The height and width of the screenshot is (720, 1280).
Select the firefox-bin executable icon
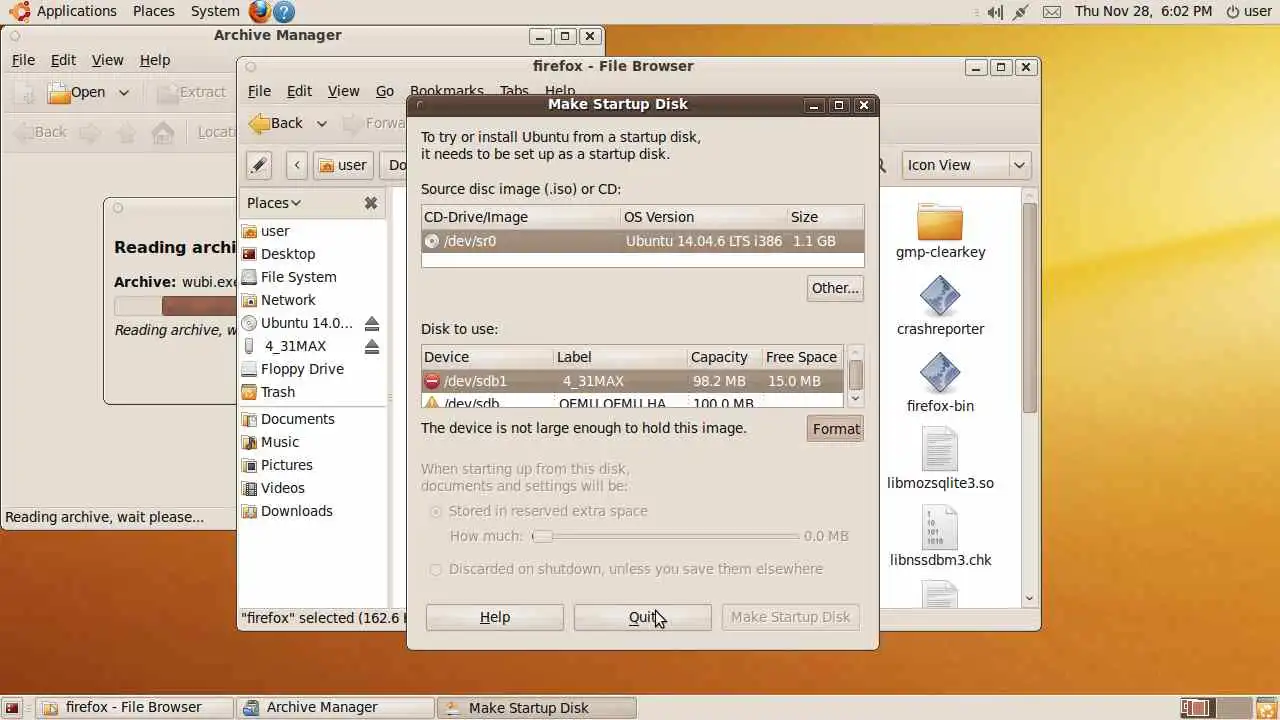point(940,375)
